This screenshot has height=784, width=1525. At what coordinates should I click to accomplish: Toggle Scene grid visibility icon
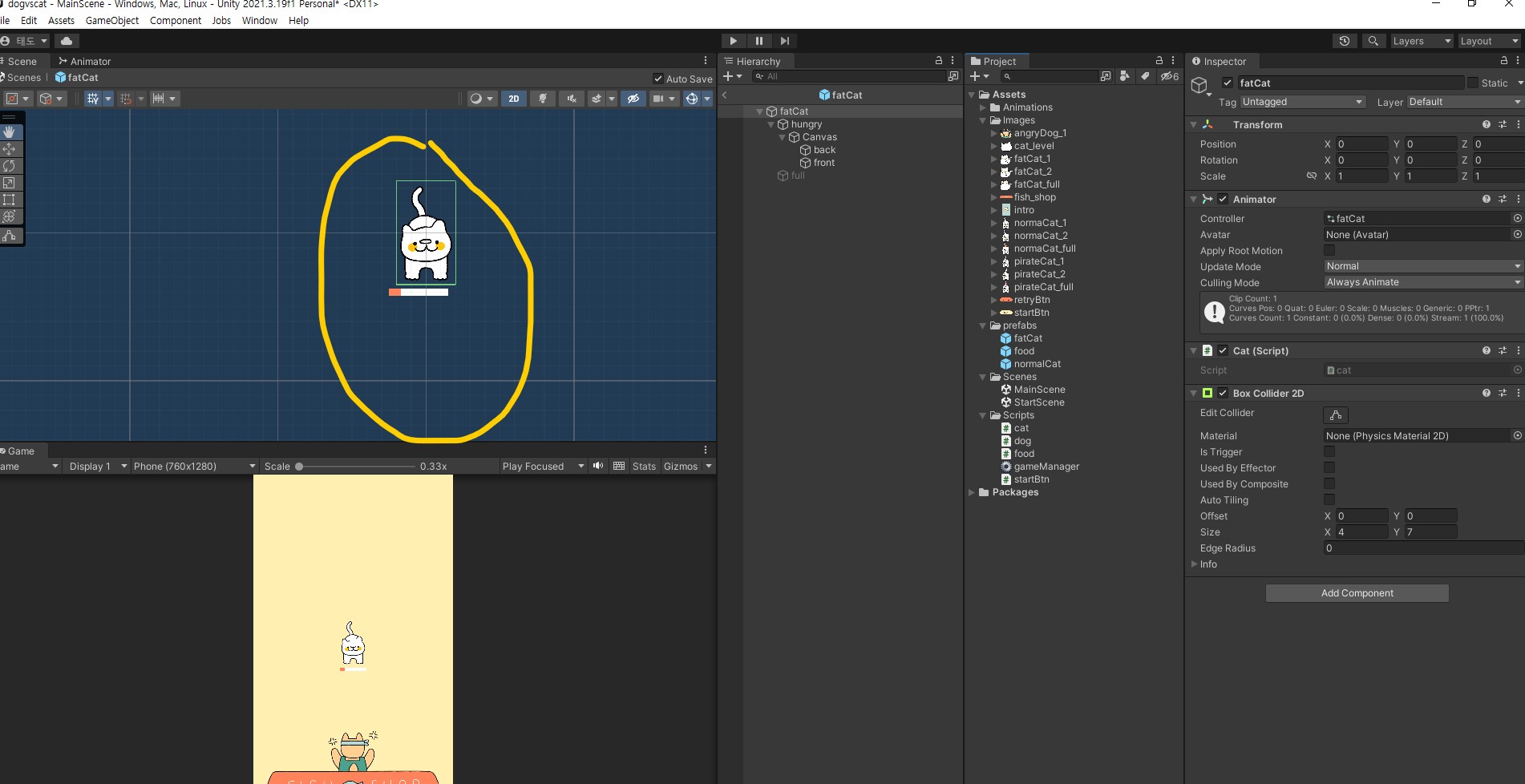[93, 99]
